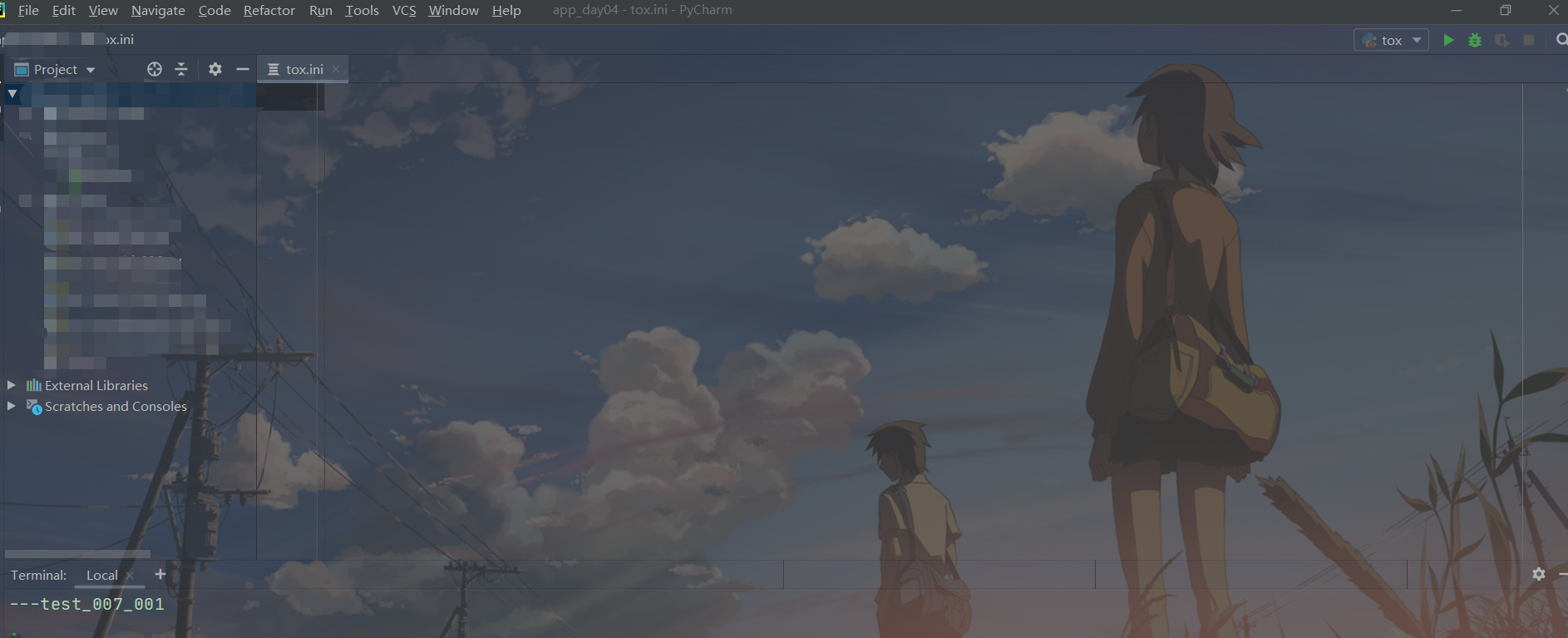Collapse all in Project panel
Screen dimensions: 1568x638
click(181, 69)
